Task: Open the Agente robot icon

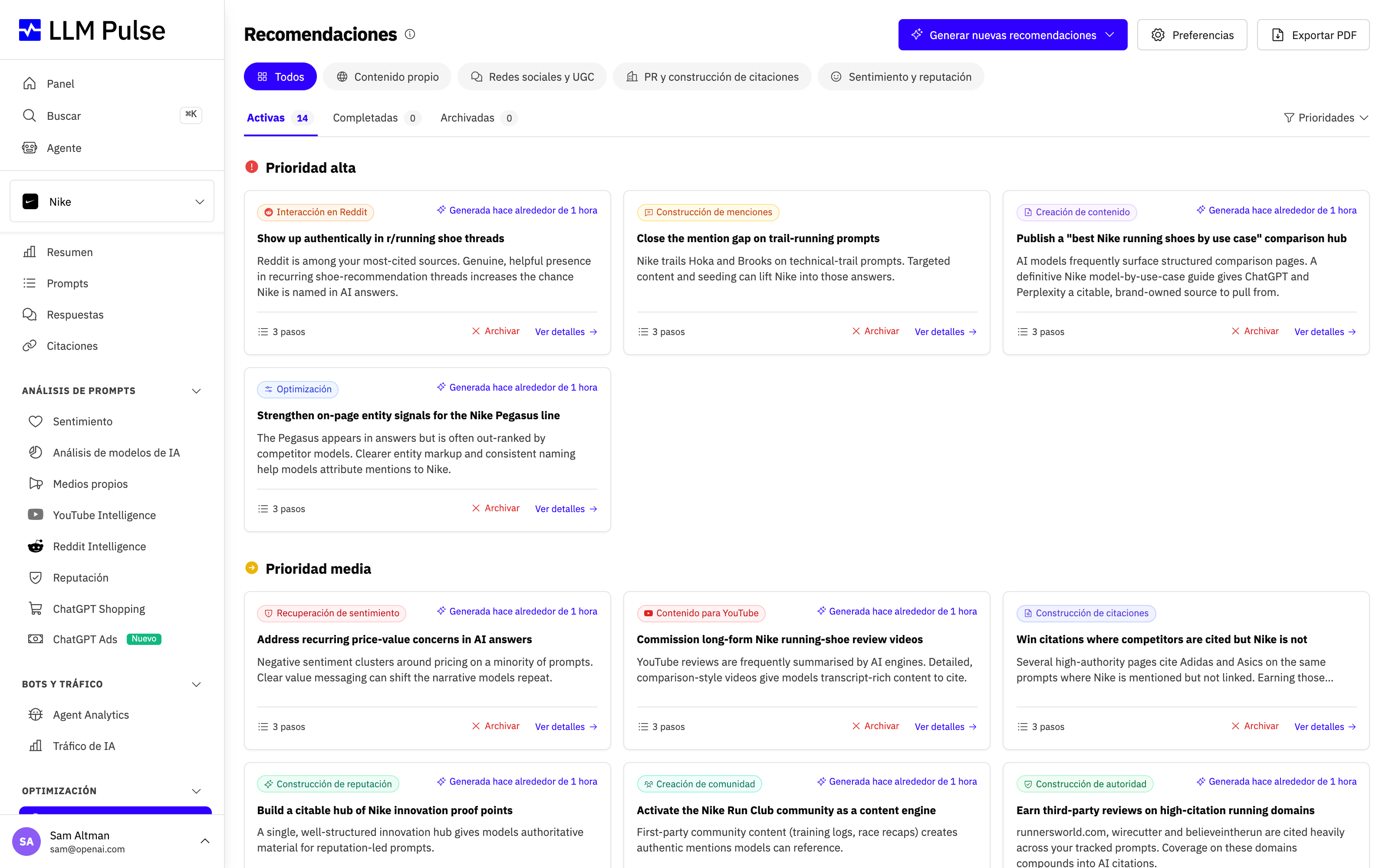Action: (29, 148)
